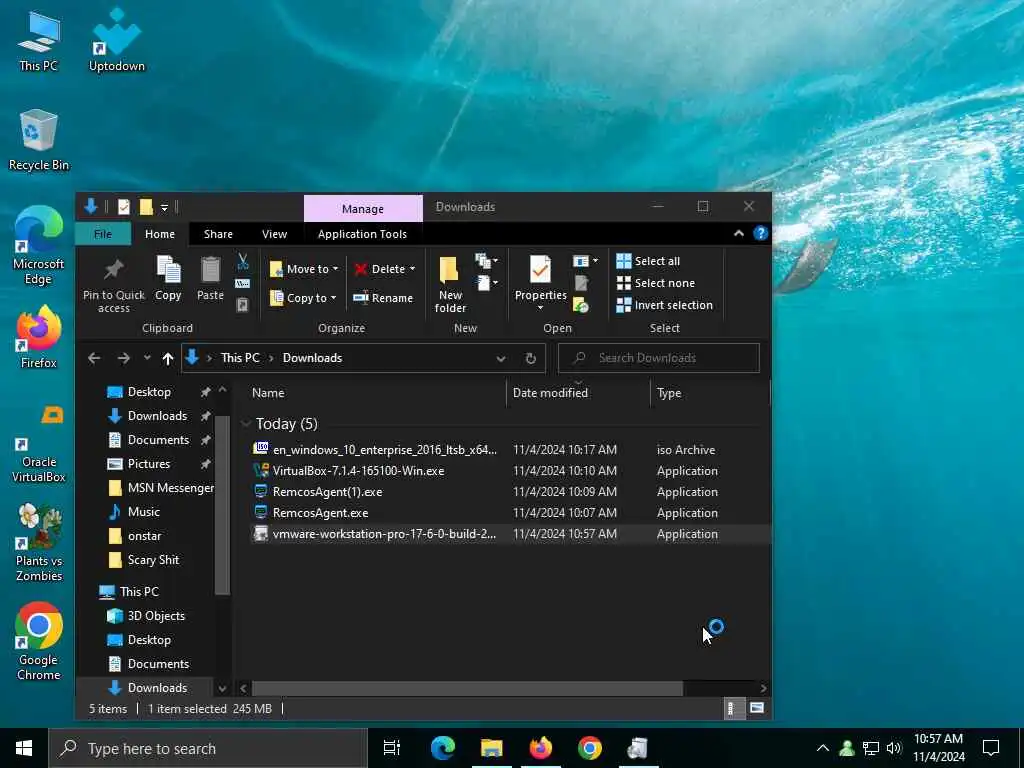Screen dimensions: 1024x768
Task: Open Firefox from the taskbar
Action: coord(540,748)
